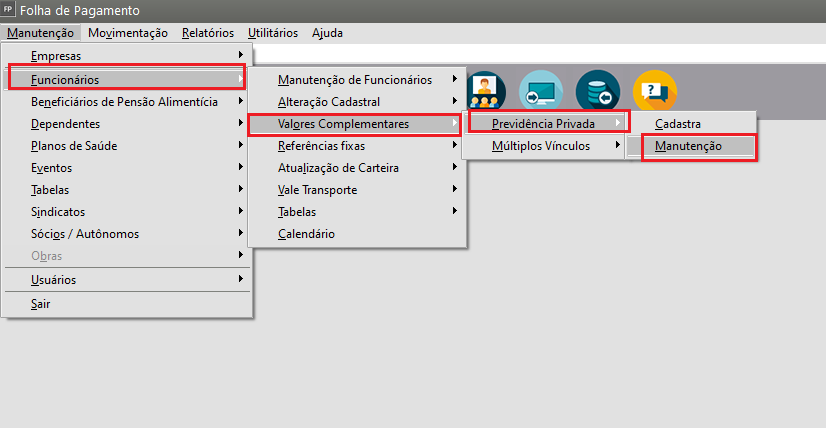Expand arrow beside Referências fixas

(455, 145)
